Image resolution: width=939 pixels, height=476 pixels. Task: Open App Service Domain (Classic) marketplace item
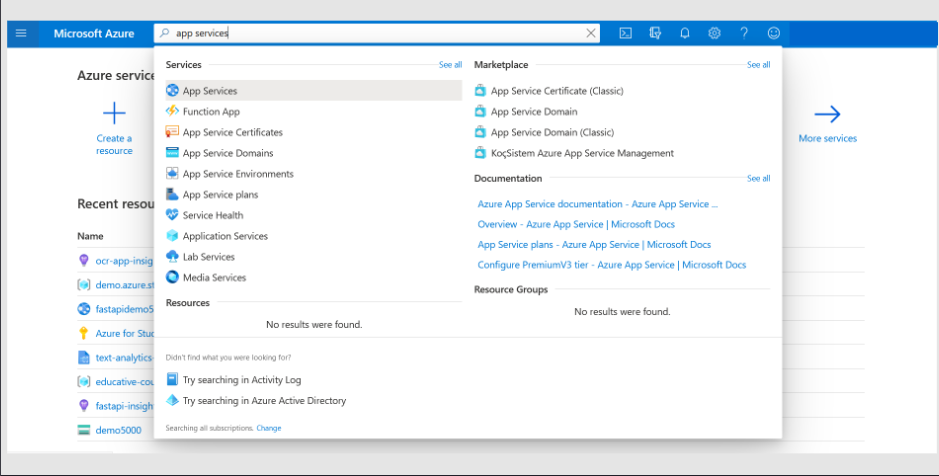coord(552,132)
